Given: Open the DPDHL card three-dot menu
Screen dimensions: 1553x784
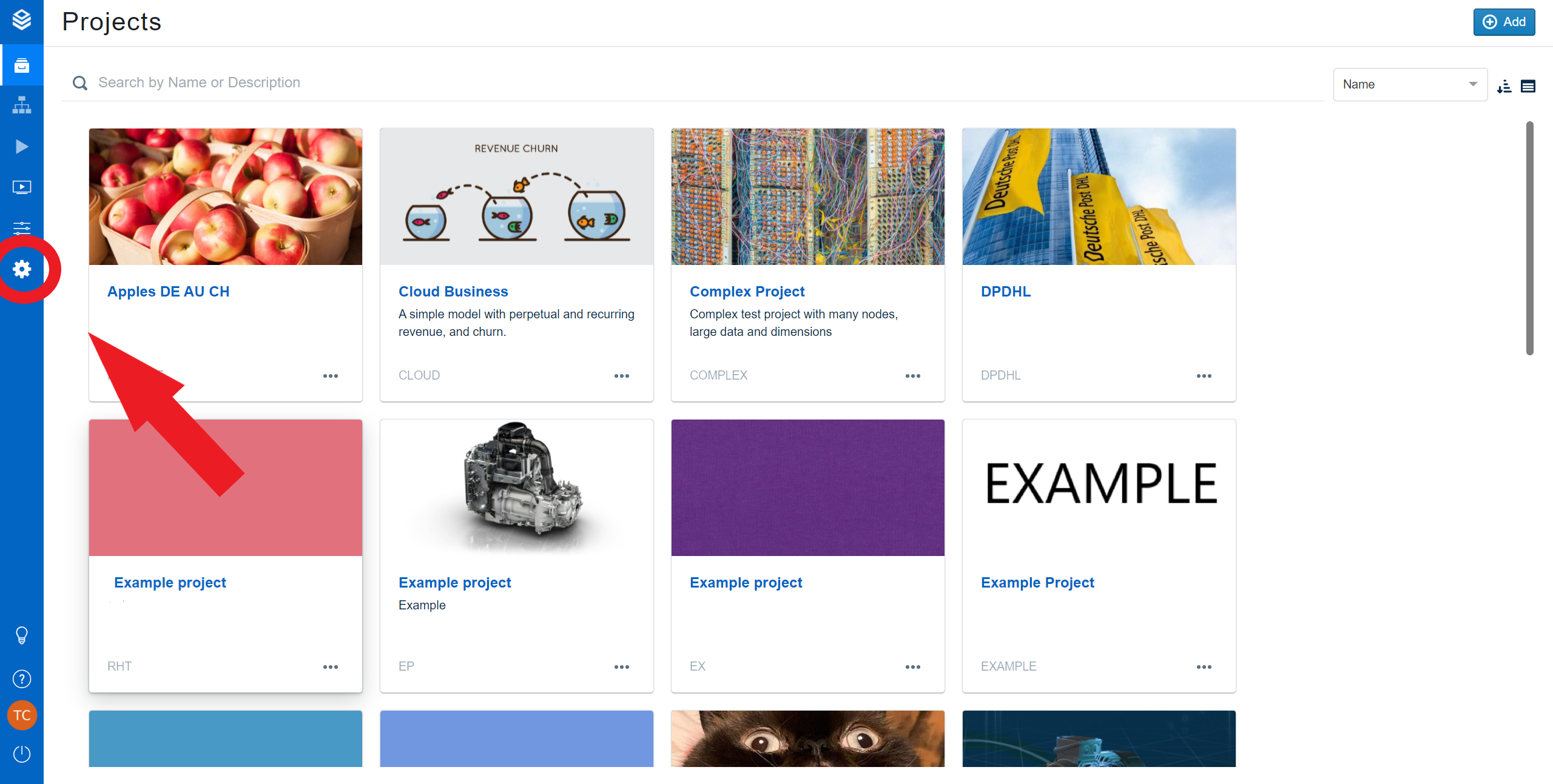Looking at the screenshot, I should (1204, 376).
